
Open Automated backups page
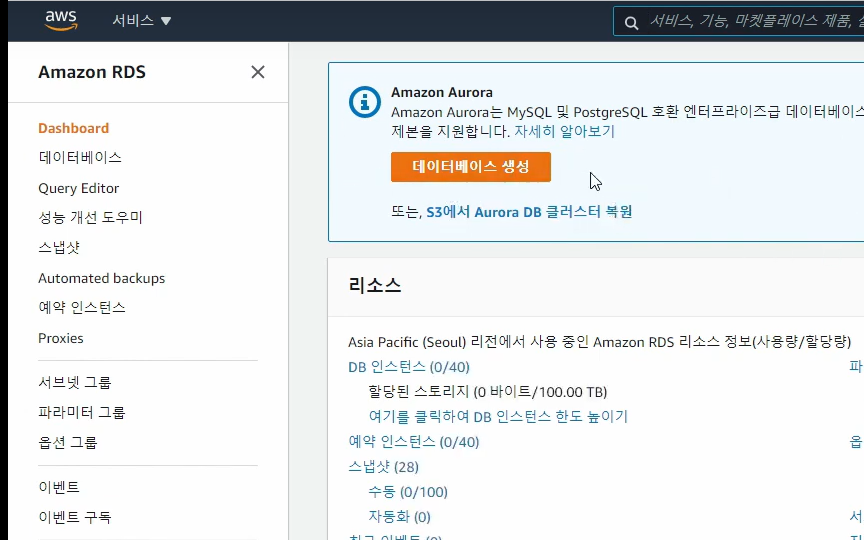101,278
